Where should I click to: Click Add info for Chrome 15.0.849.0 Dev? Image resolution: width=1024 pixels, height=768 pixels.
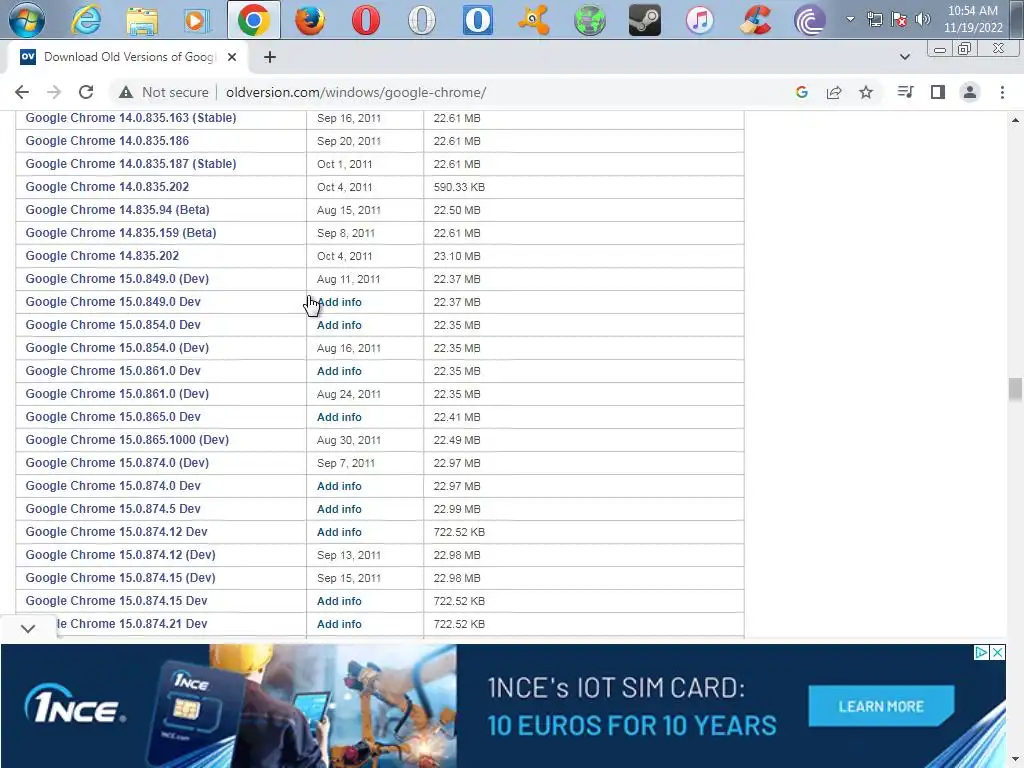(x=339, y=302)
